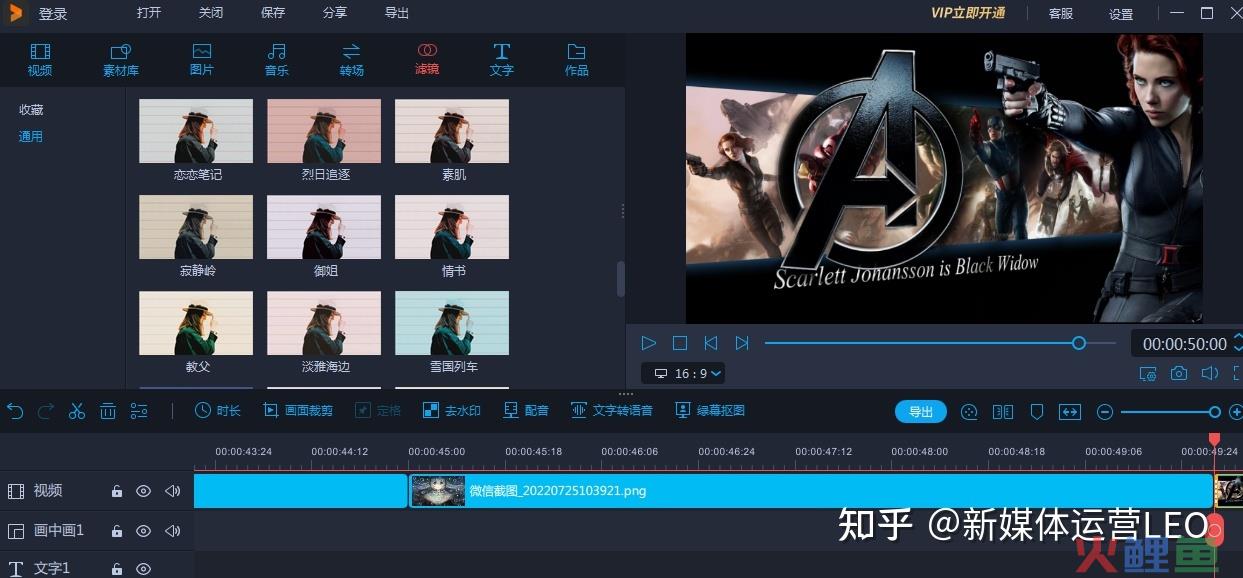1243x578 pixels.
Task: Click the blue 导出 export button
Action: 921,412
